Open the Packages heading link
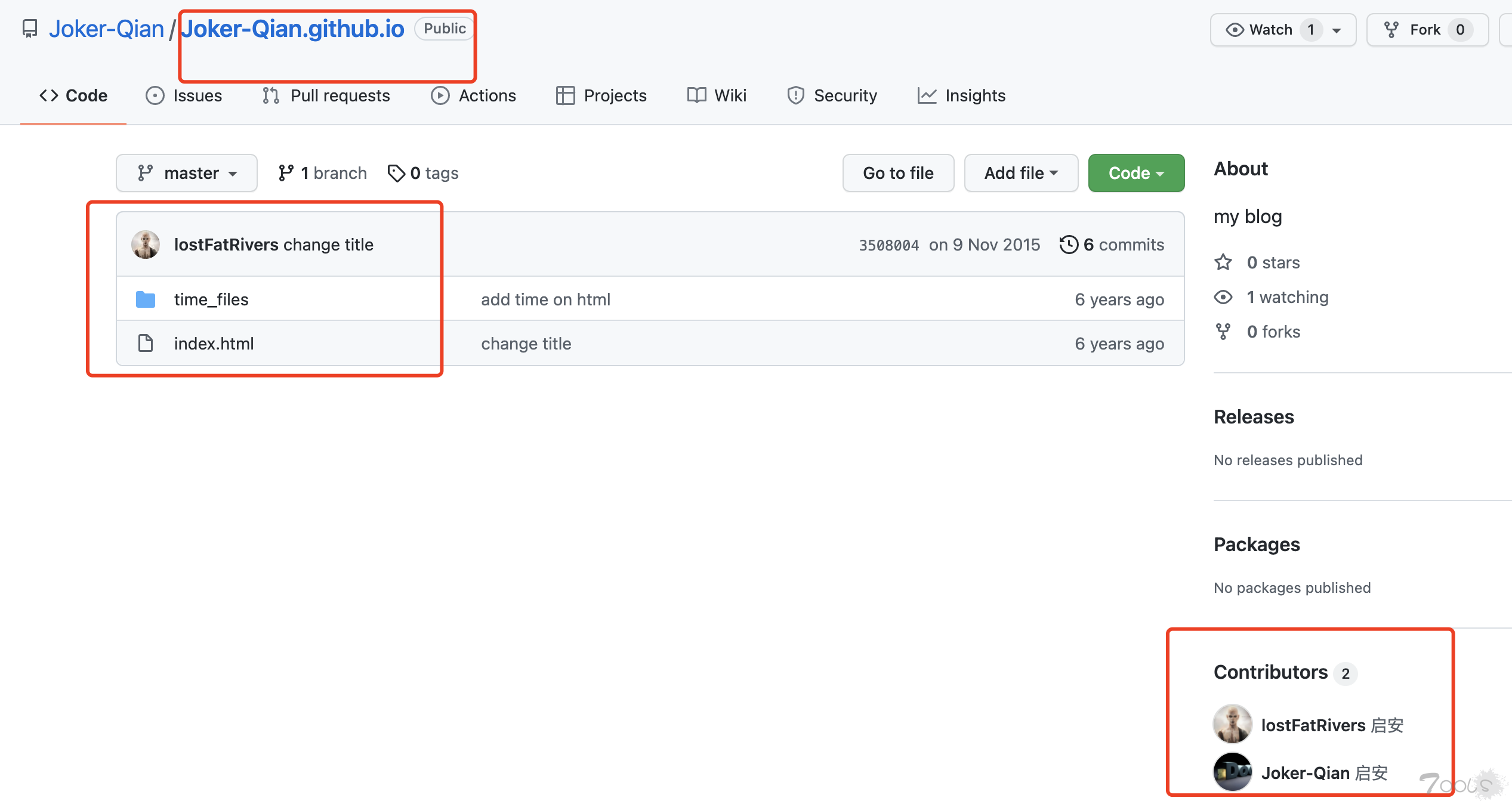This screenshot has height=804, width=1512. tap(1257, 544)
